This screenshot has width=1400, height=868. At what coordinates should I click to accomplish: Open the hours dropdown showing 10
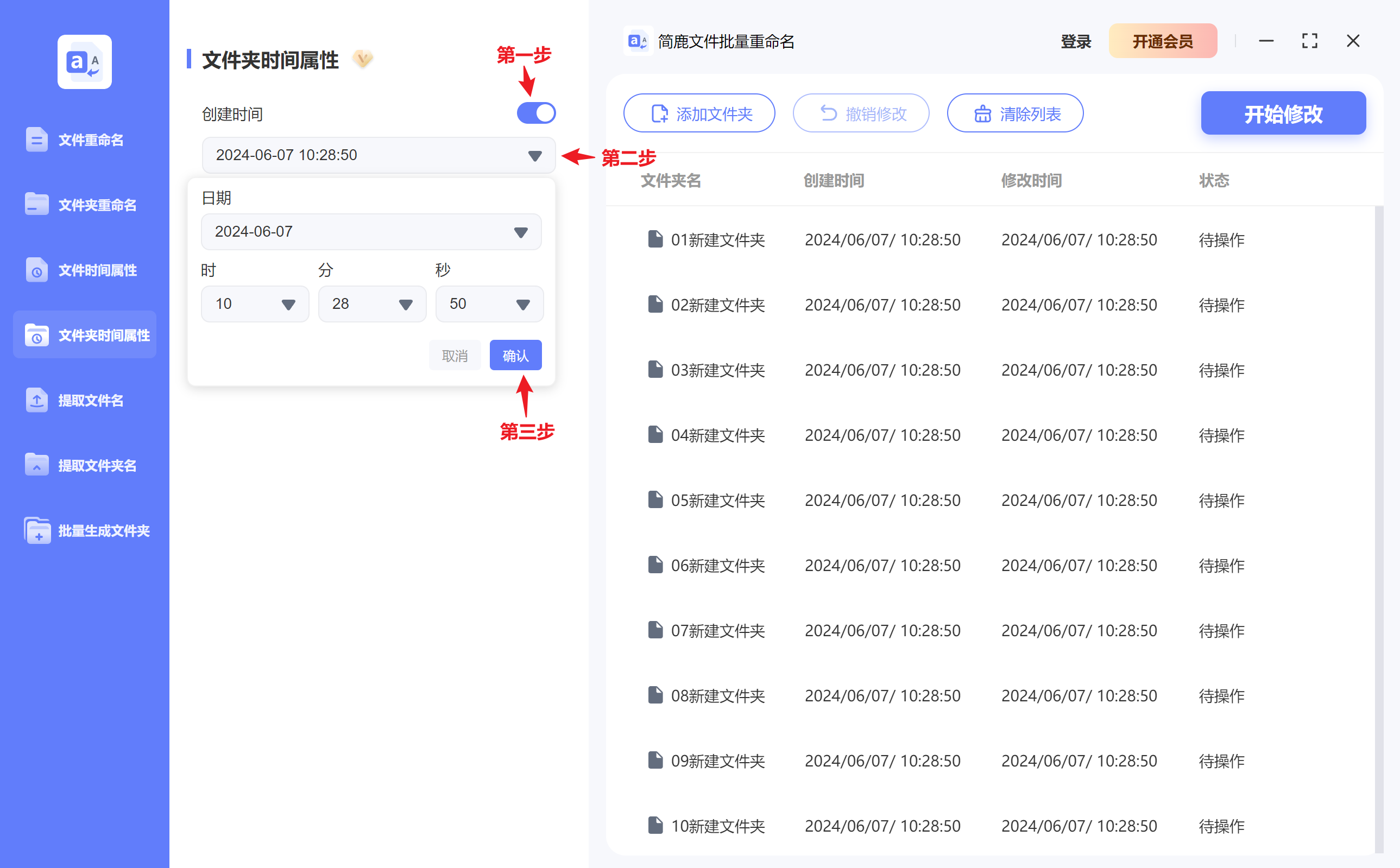(254, 303)
